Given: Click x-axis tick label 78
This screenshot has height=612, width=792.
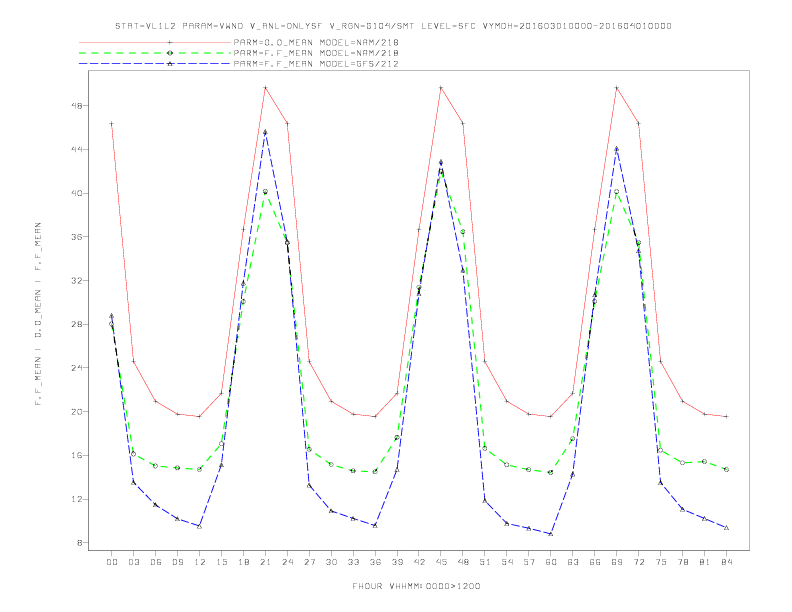Looking at the screenshot, I should (x=682, y=562).
